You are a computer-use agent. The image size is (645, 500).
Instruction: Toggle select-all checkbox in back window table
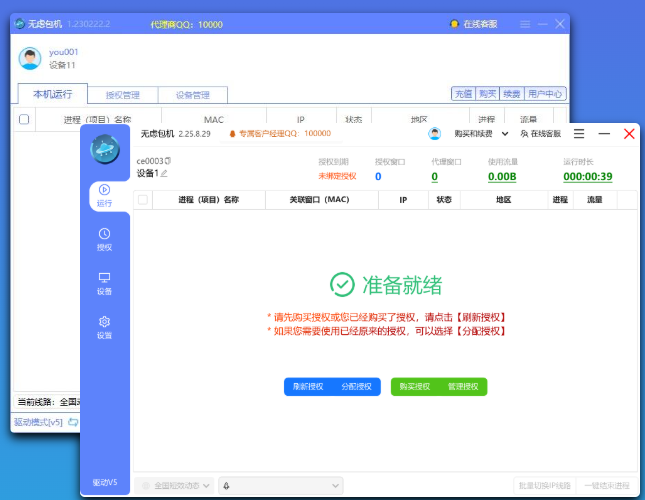(x=24, y=119)
